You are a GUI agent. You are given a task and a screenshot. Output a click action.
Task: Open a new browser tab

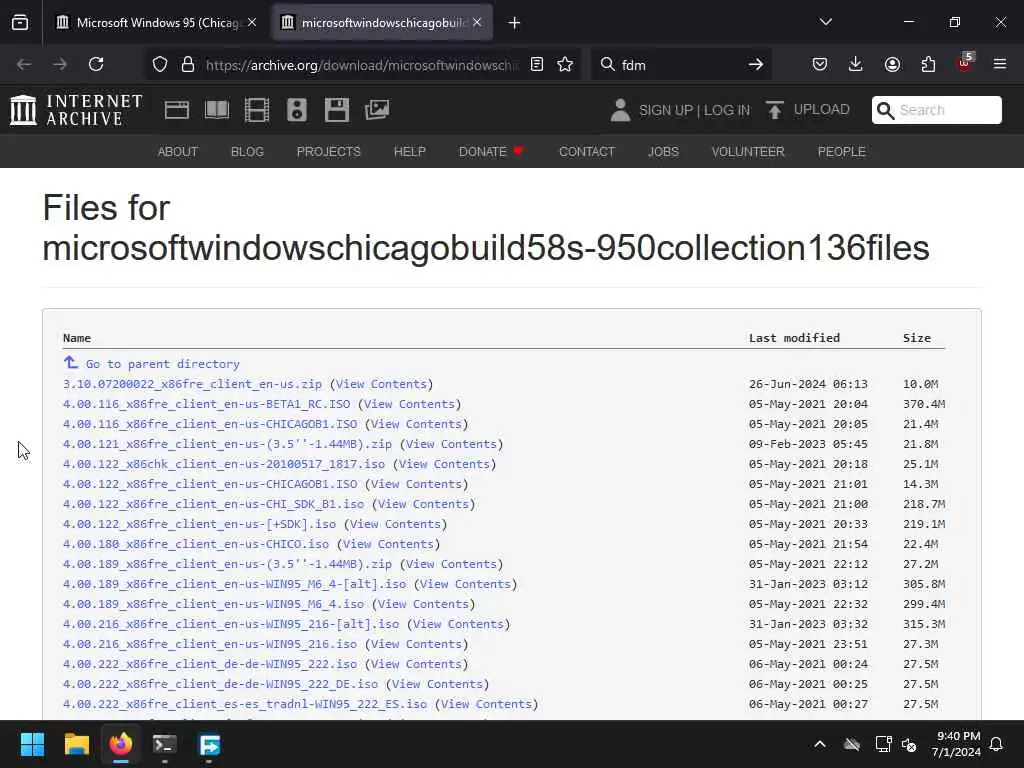515,23
